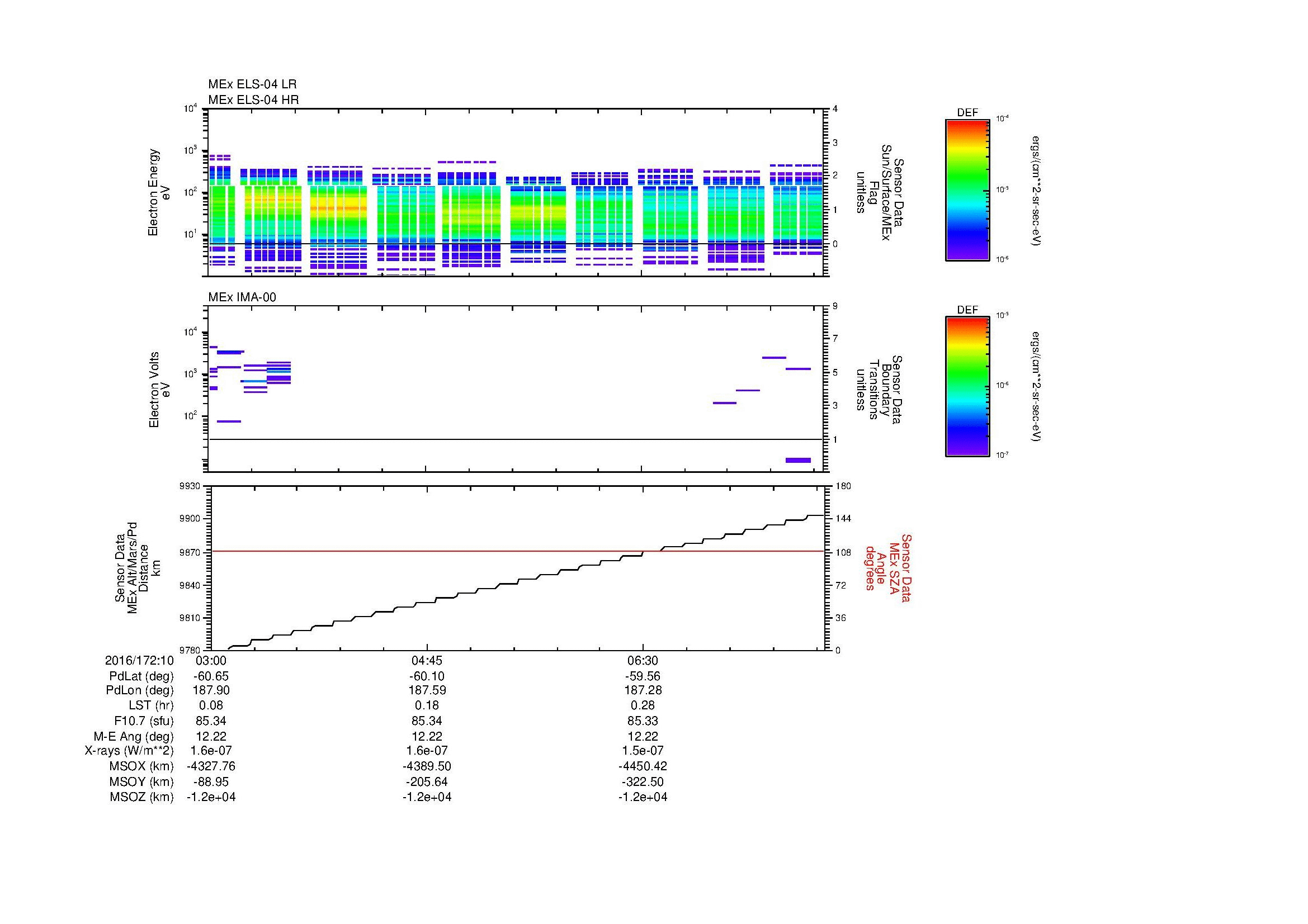Click the lower DEF color bar beside IMA panel
1308x924 pixels.
point(967,387)
